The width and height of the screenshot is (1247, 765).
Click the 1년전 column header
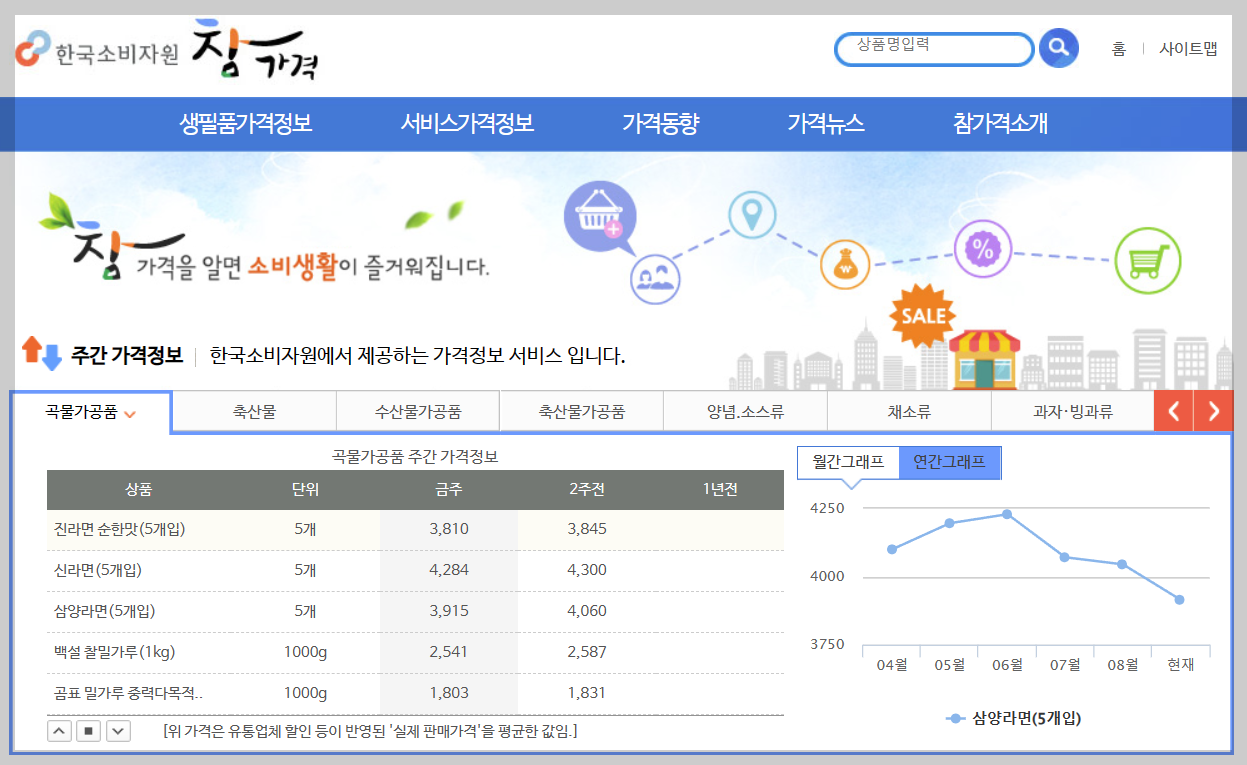720,490
